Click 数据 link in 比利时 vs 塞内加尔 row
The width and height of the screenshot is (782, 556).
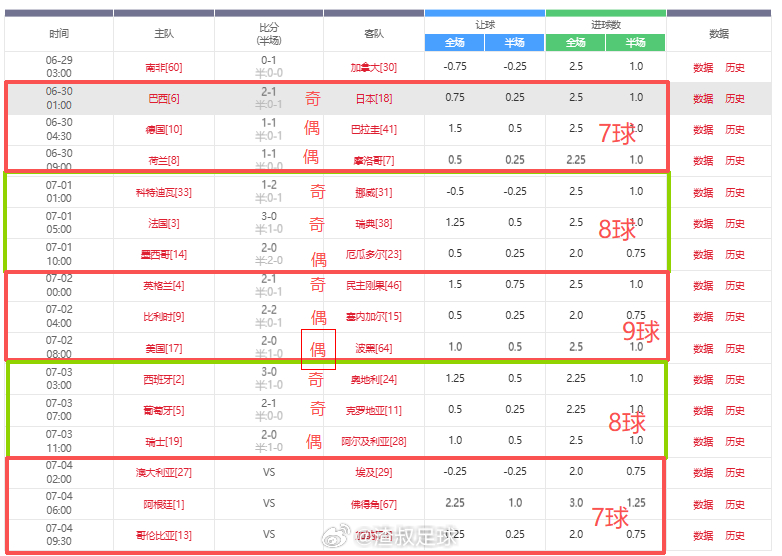703,317
